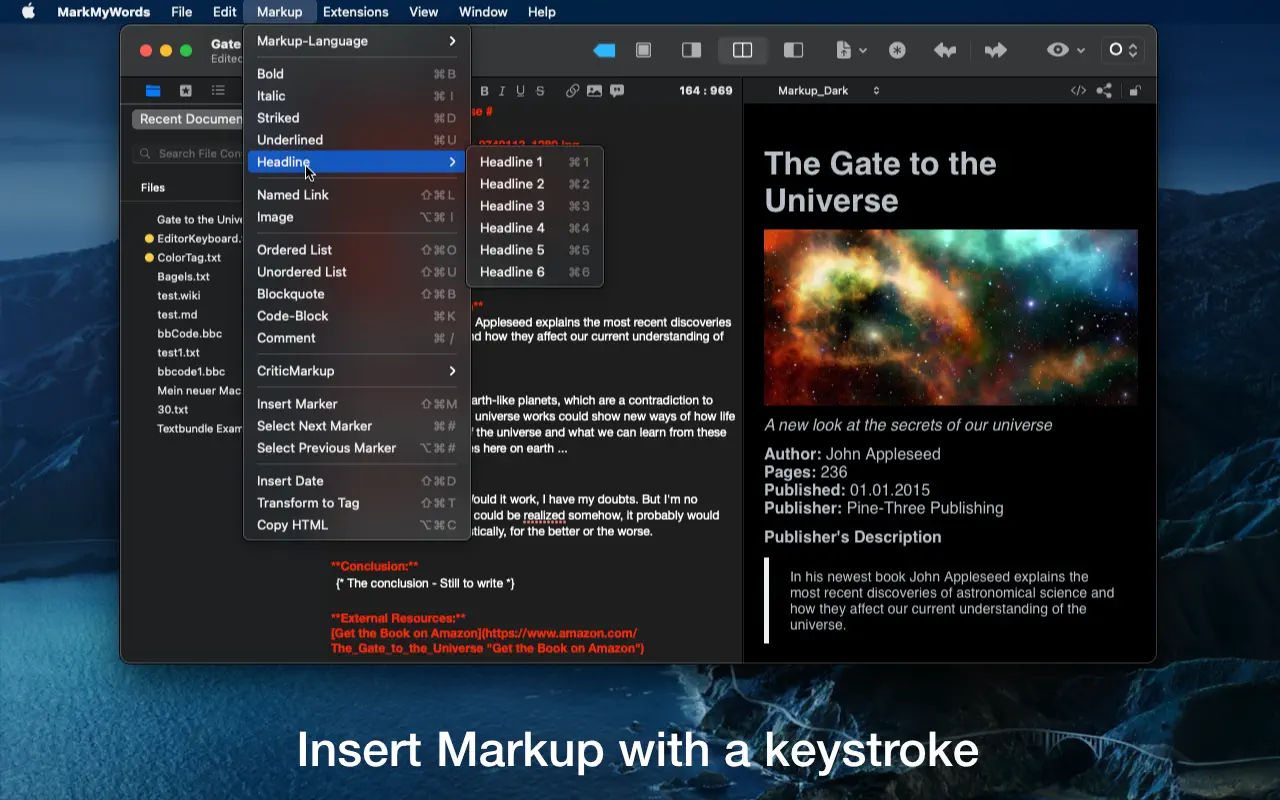Open the Extensions menu in menu bar

(355, 12)
